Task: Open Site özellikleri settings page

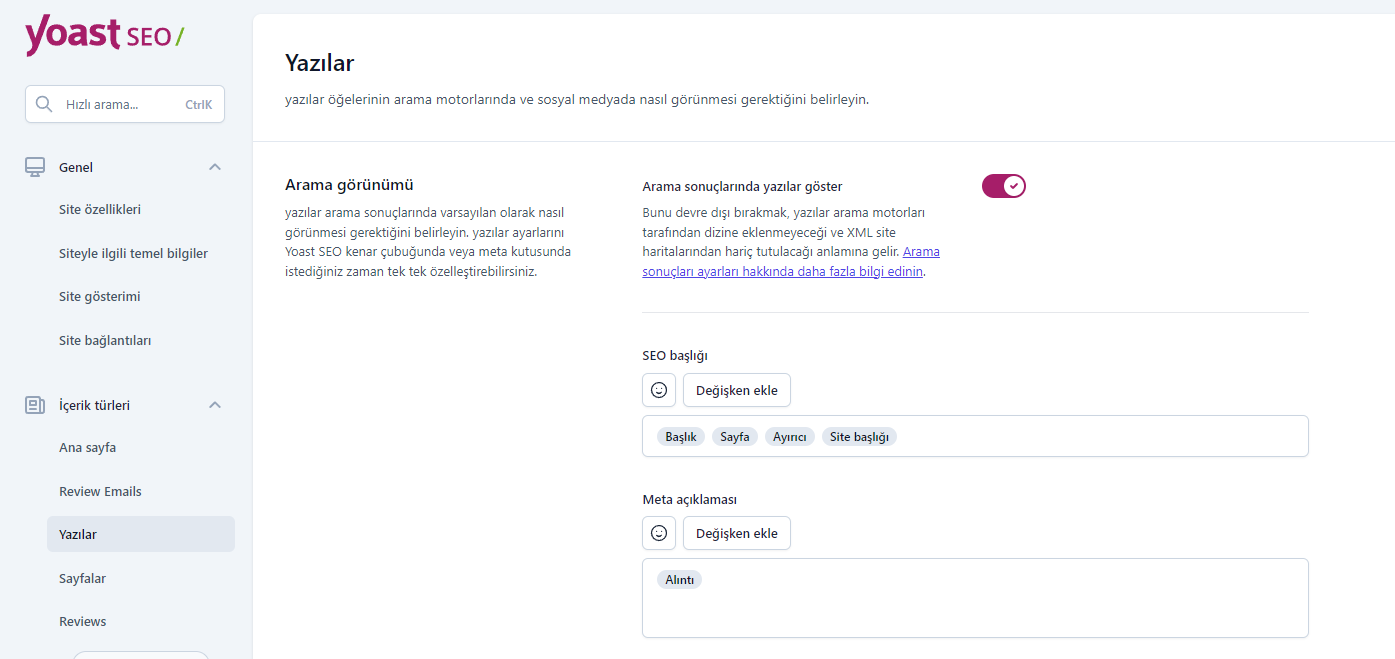Action: (100, 210)
